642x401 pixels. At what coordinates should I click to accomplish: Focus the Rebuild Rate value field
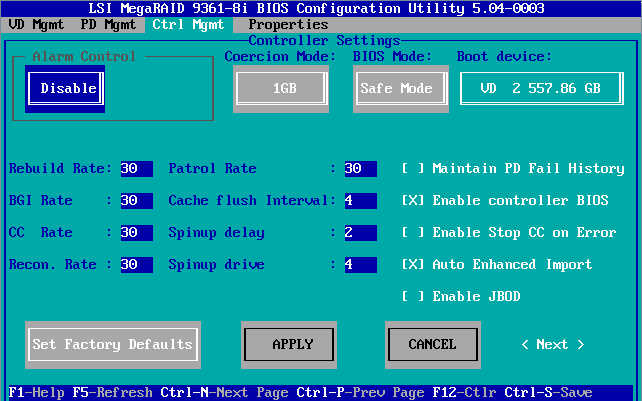point(136,169)
